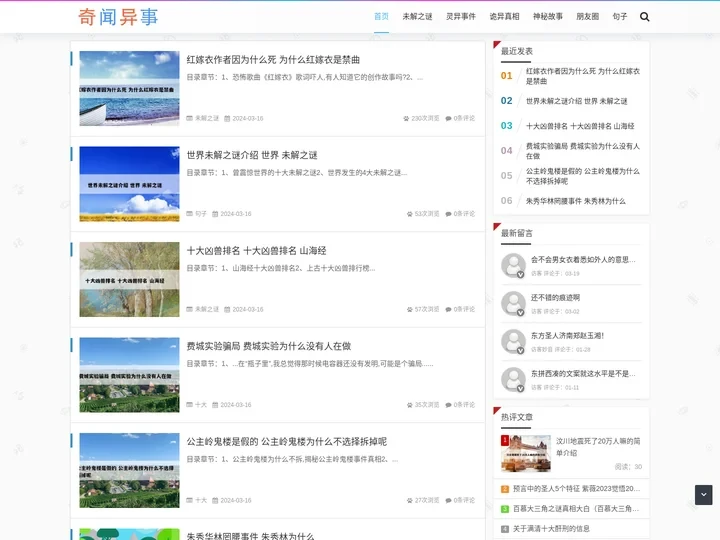Switch to the 未解之谜 navigation tab
720x540 pixels.
[x=417, y=17]
